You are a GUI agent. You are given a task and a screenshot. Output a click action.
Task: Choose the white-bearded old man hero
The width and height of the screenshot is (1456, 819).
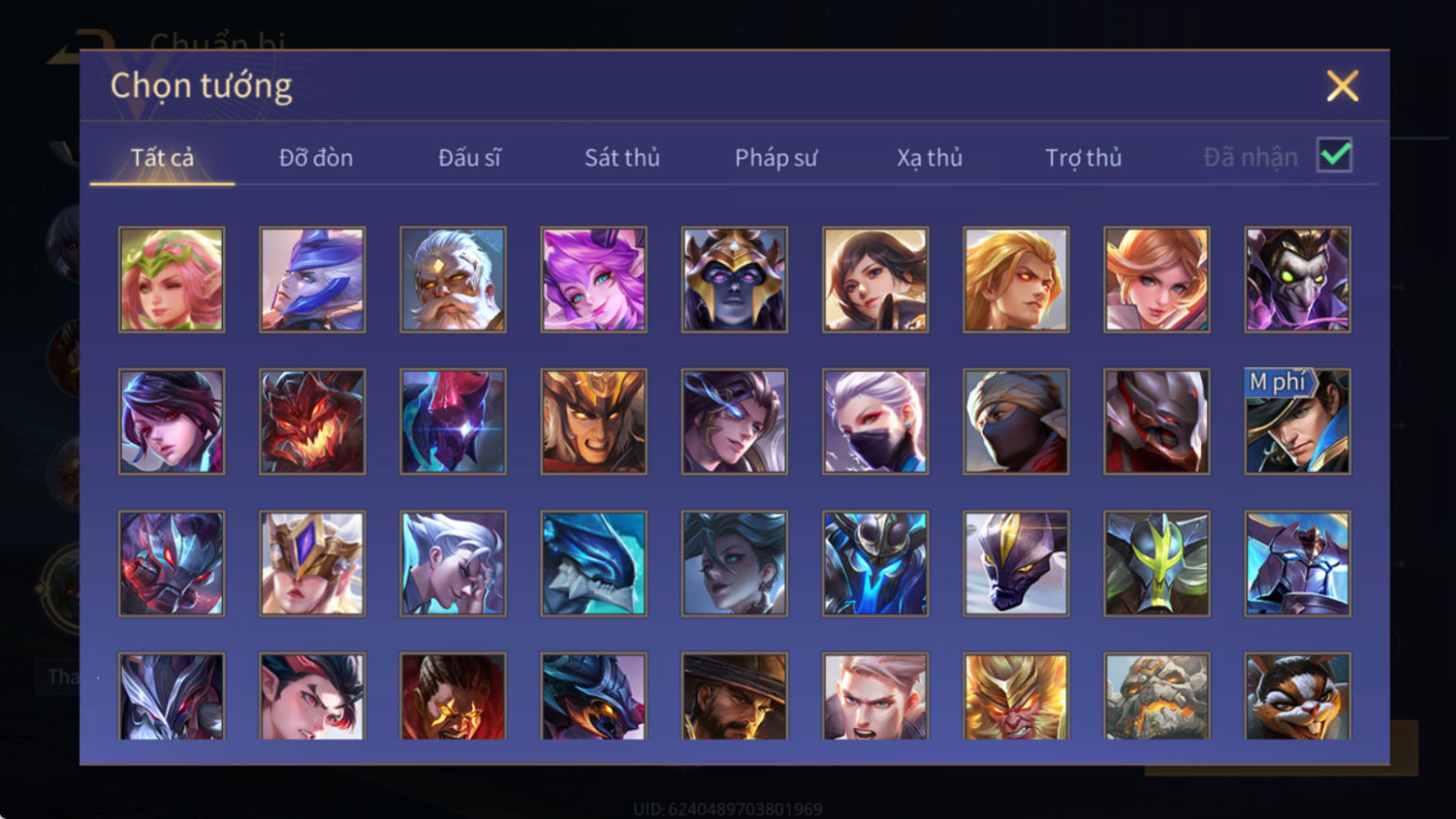453,279
